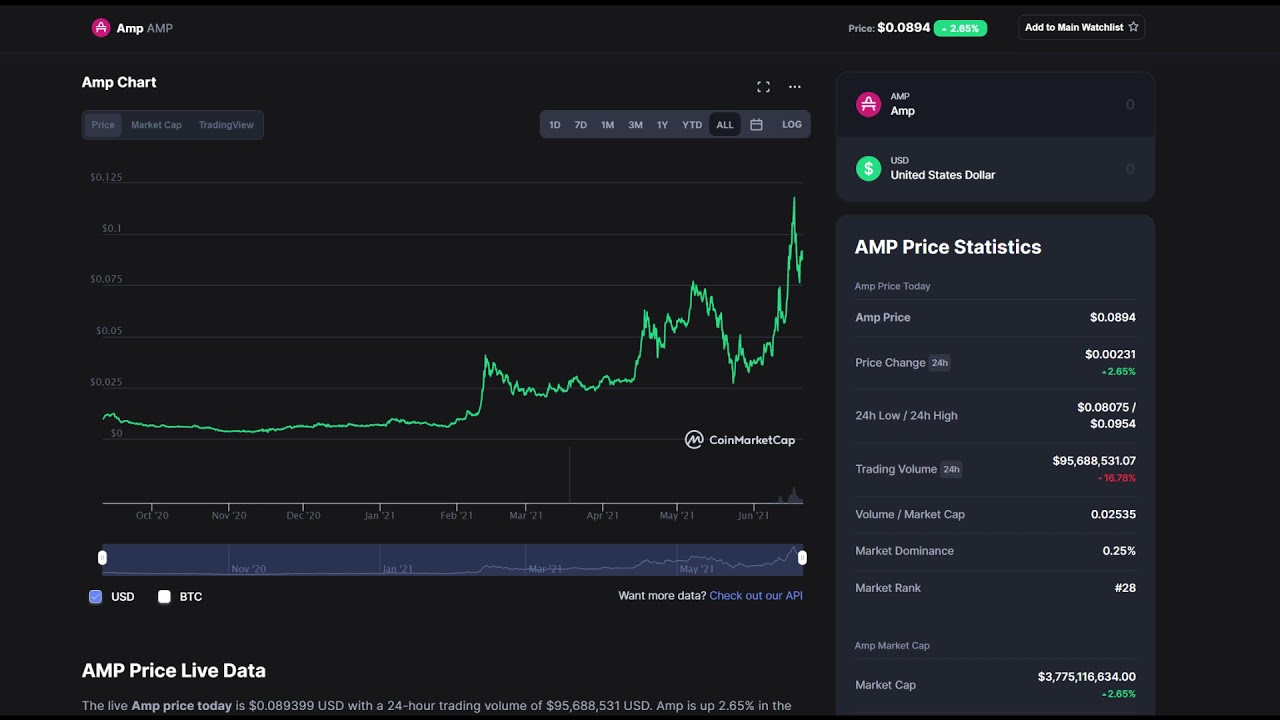Image resolution: width=1280 pixels, height=720 pixels.
Task: Open the chart three-dot more options
Action: point(795,87)
